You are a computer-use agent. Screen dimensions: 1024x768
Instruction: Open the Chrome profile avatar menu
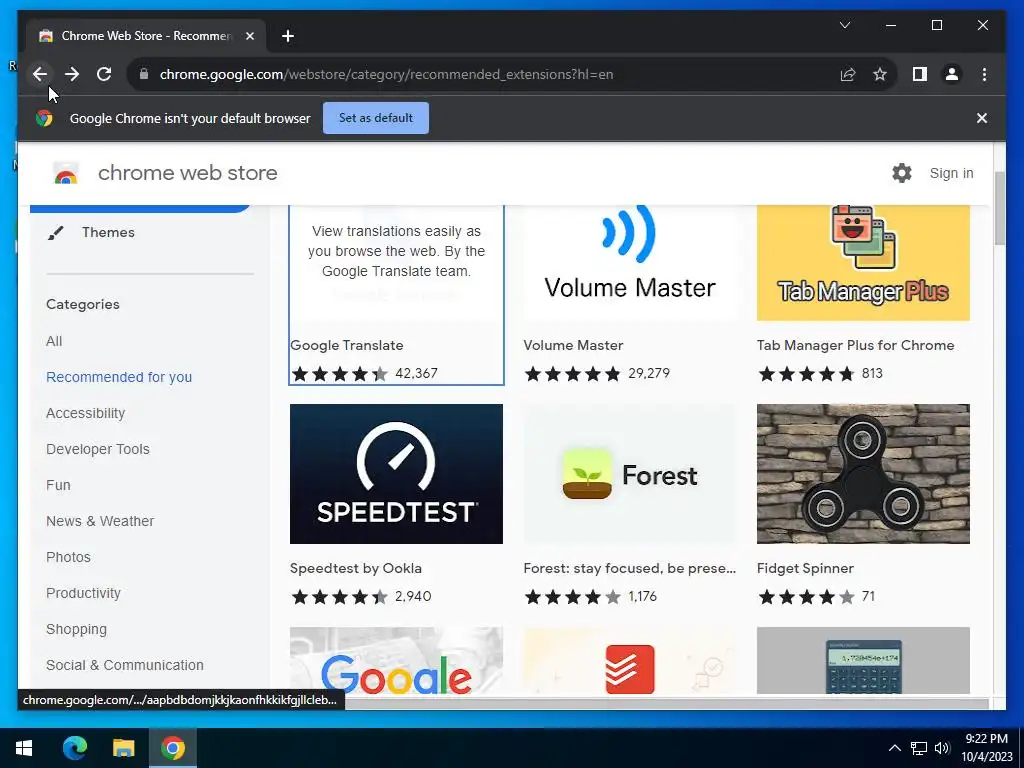pyautogui.click(x=952, y=74)
